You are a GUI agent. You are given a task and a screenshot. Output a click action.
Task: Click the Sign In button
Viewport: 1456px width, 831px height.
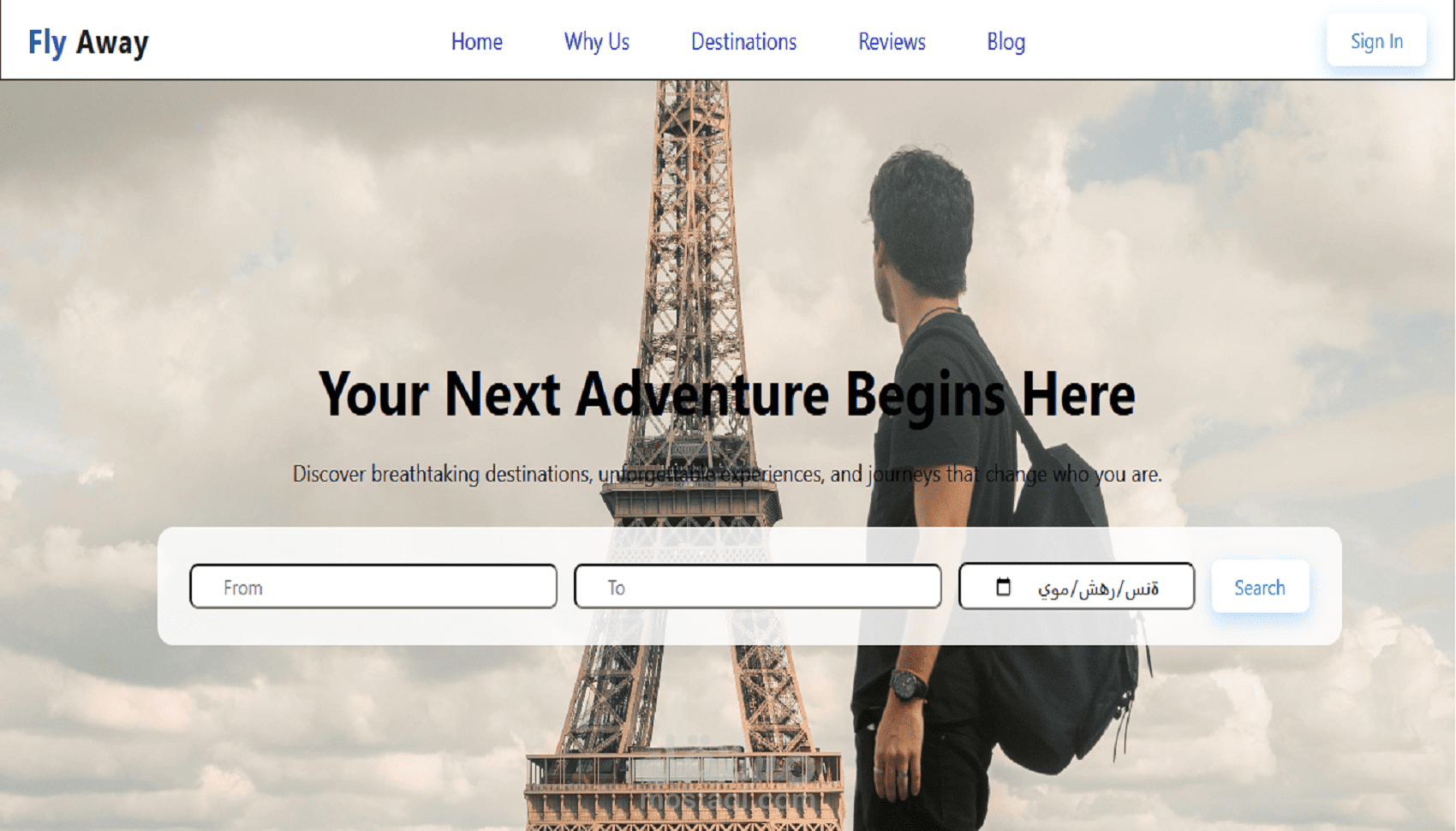click(x=1376, y=40)
